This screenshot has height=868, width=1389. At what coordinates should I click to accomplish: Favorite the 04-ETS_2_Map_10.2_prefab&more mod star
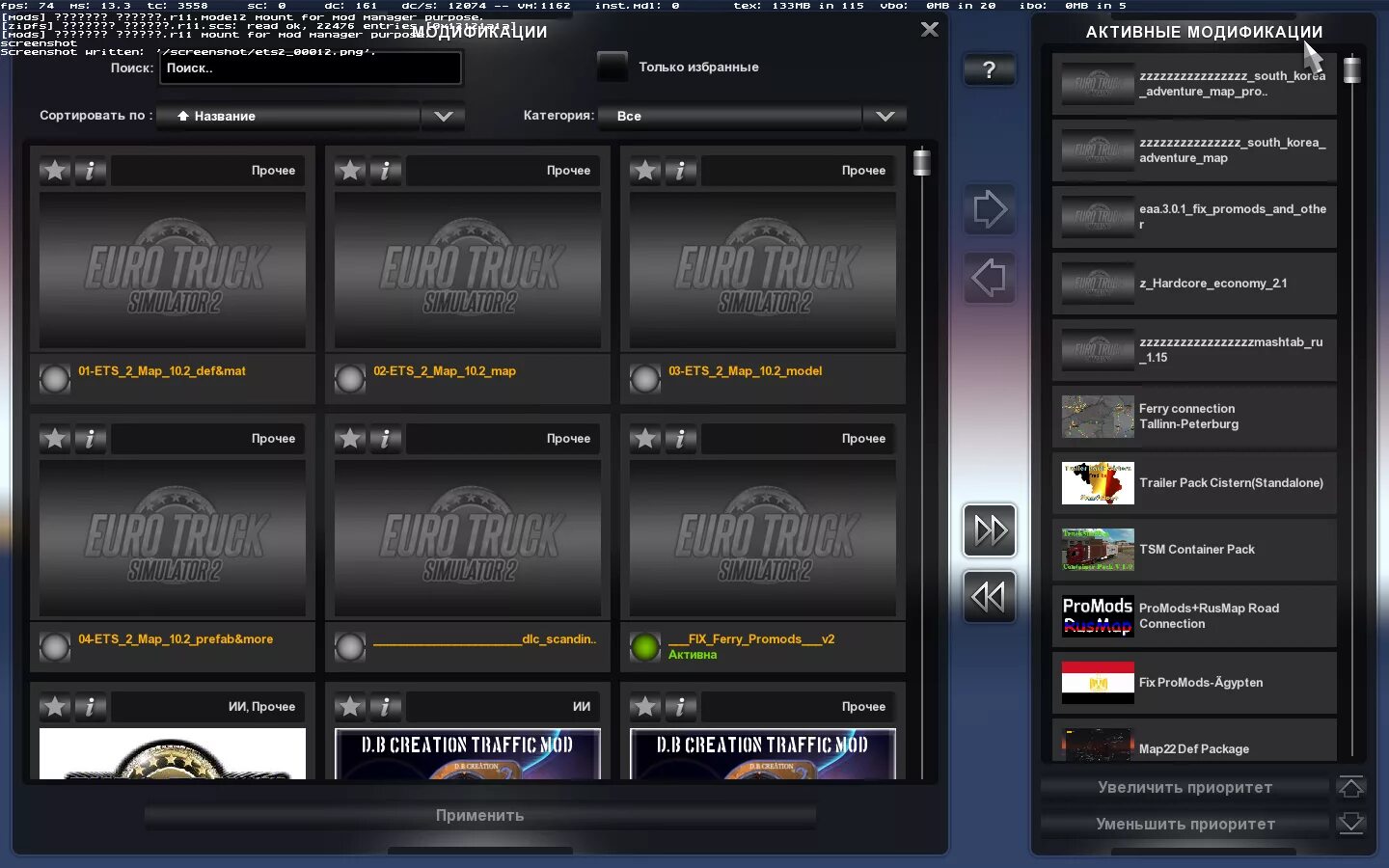tap(55, 439)
